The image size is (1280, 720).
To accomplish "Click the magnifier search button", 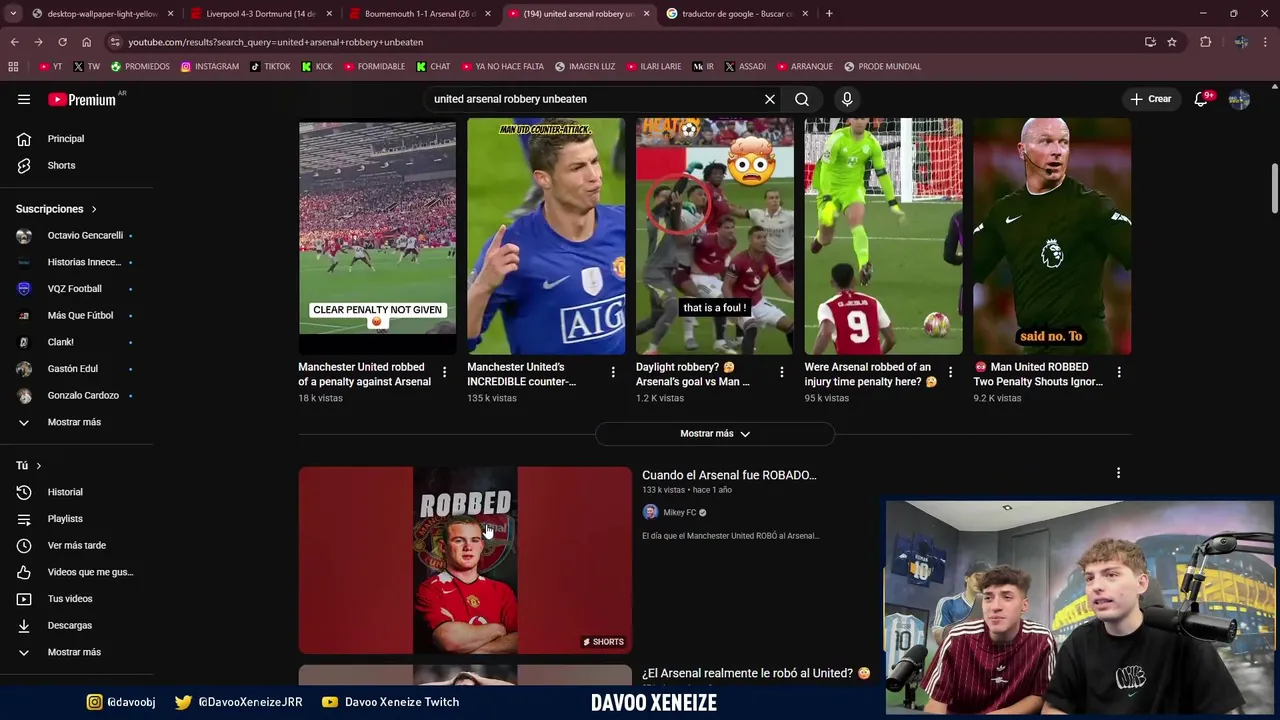I will click(802, 99).
